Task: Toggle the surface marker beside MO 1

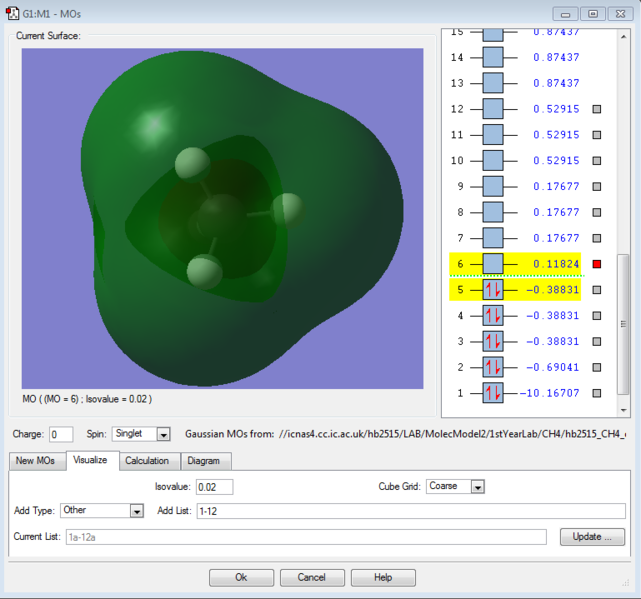Action: click(597, 394)
